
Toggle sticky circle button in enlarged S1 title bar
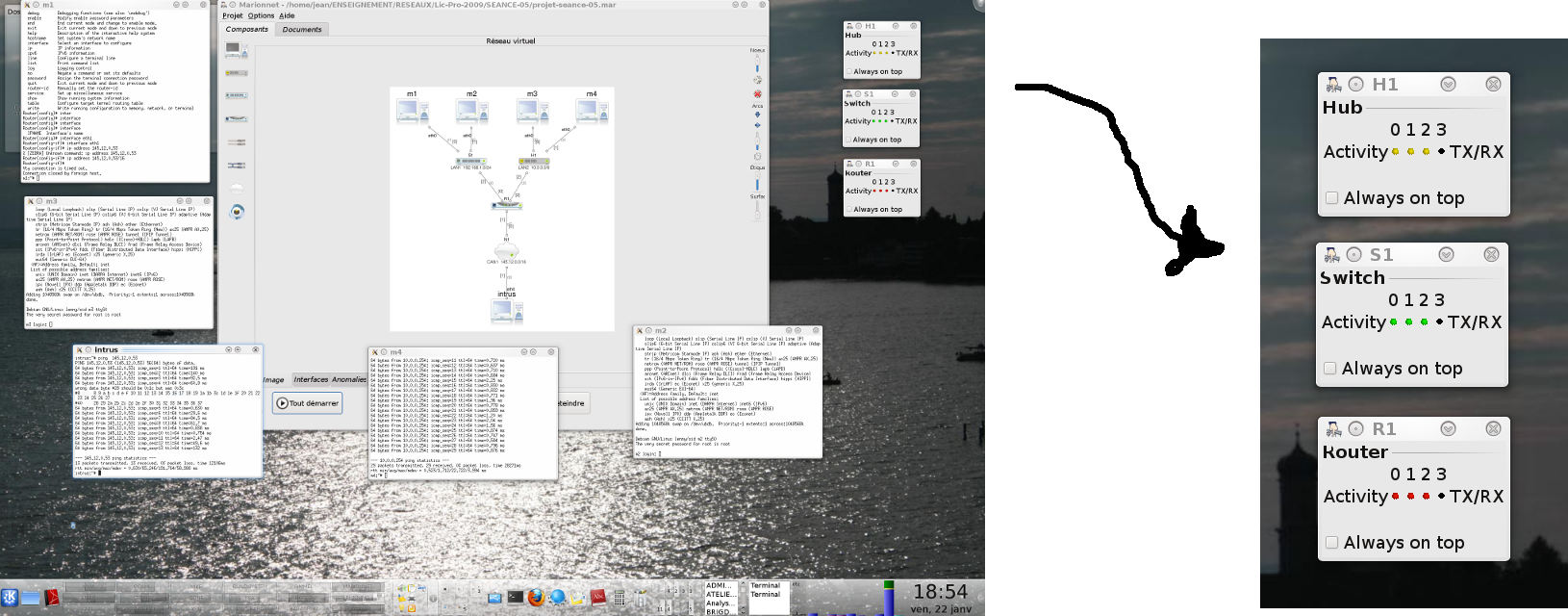click(x=1354, y=255)
